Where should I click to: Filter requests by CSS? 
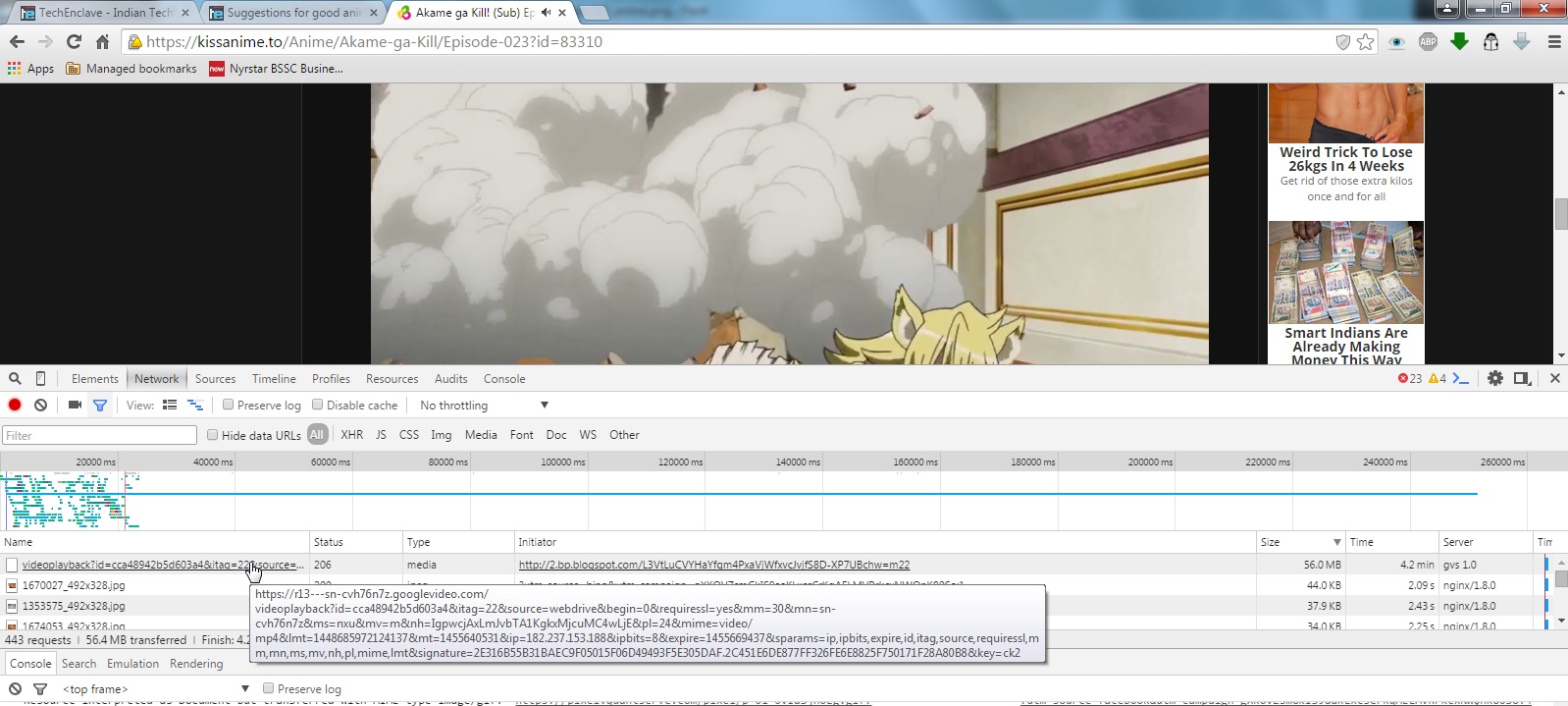(409, 435)
